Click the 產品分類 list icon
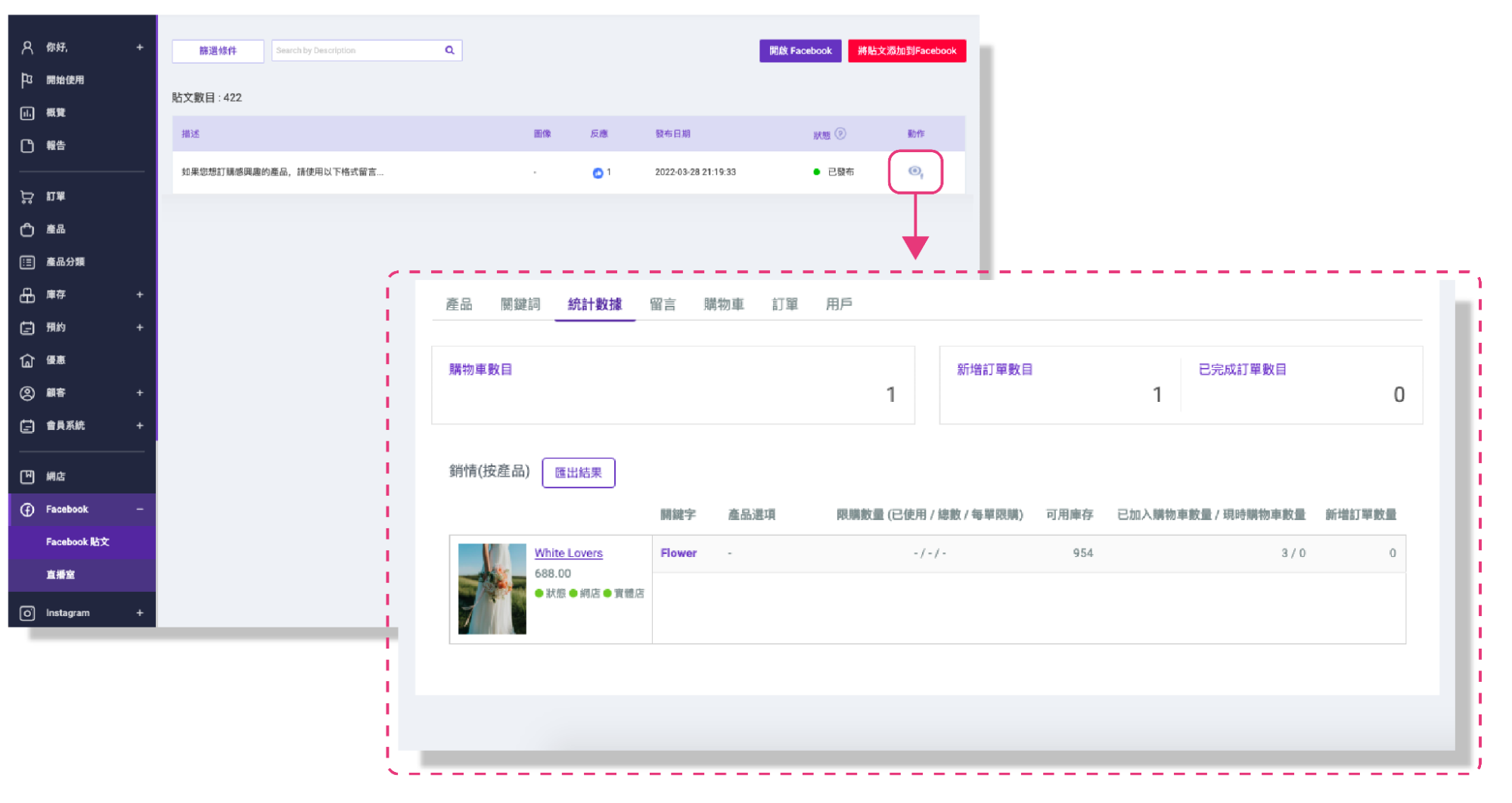Image resolution: width=1512 pixels, height=803 pixels. click(x=27, y=262)
